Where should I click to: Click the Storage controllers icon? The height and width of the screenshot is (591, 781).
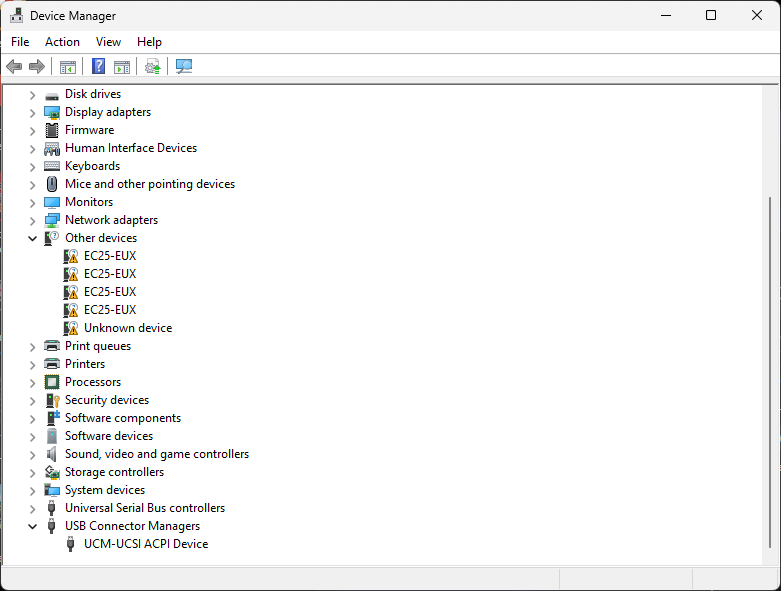pos(52,472)
